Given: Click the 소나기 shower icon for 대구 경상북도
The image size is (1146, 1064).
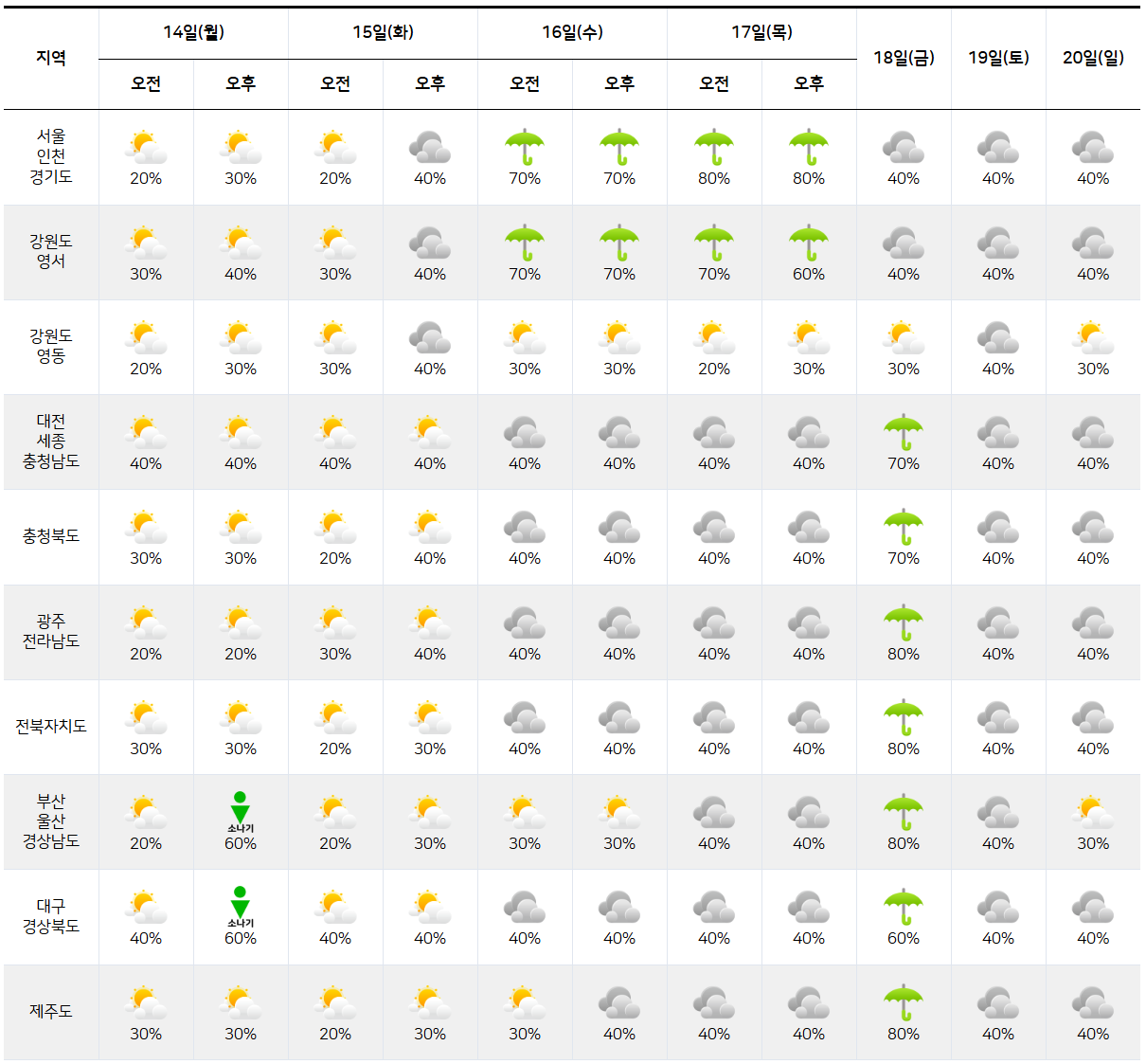Looking at the screenshot, I should (241, 907).
